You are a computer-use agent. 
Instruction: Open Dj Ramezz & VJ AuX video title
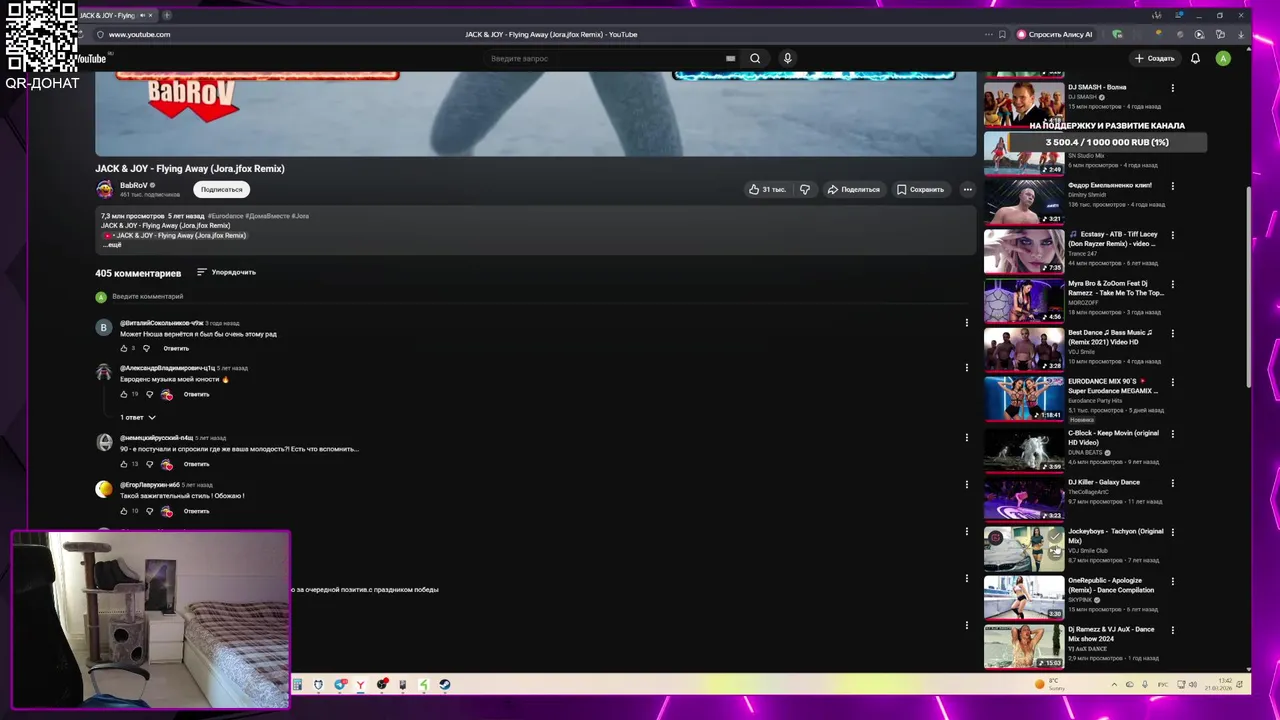click(x=1111, y=634)
